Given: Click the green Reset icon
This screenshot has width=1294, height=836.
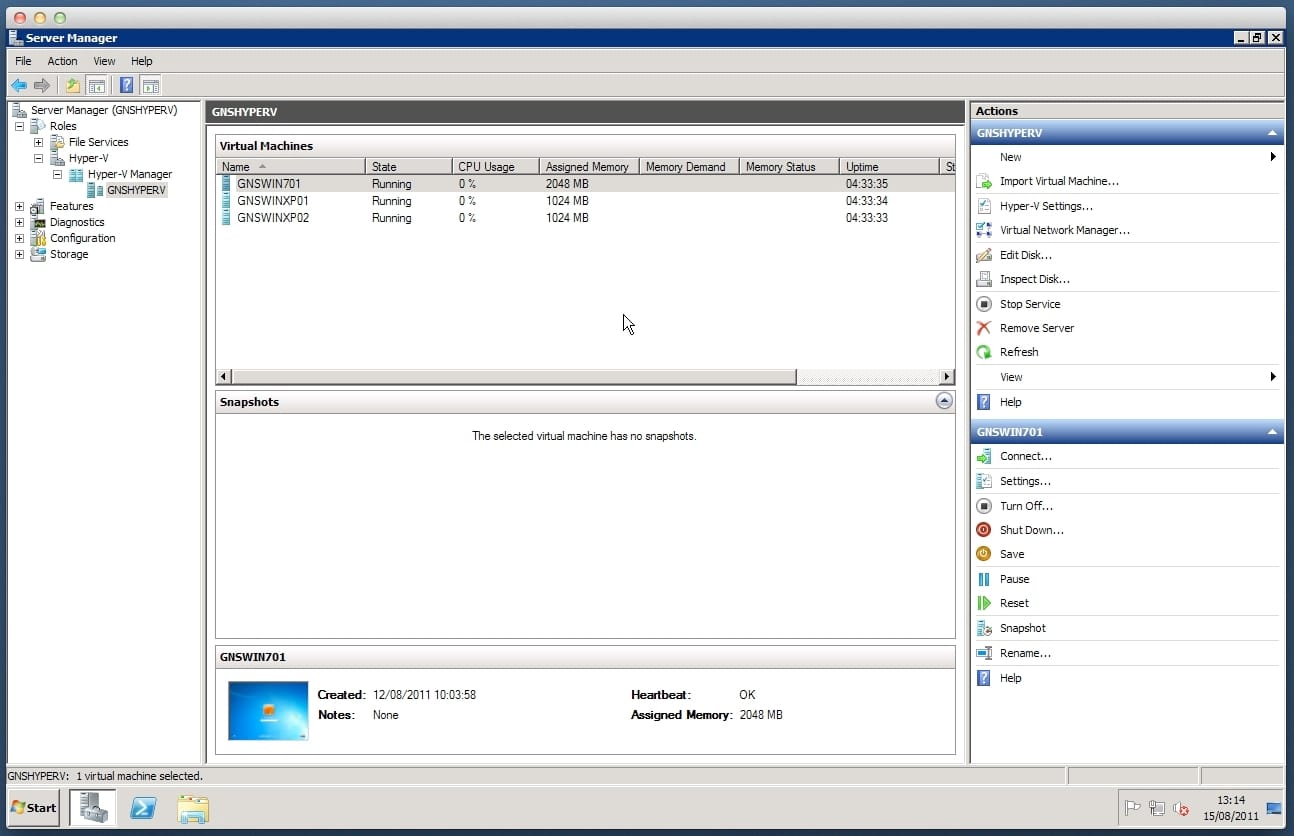Looking at the screenshot, I should (983, 603).
